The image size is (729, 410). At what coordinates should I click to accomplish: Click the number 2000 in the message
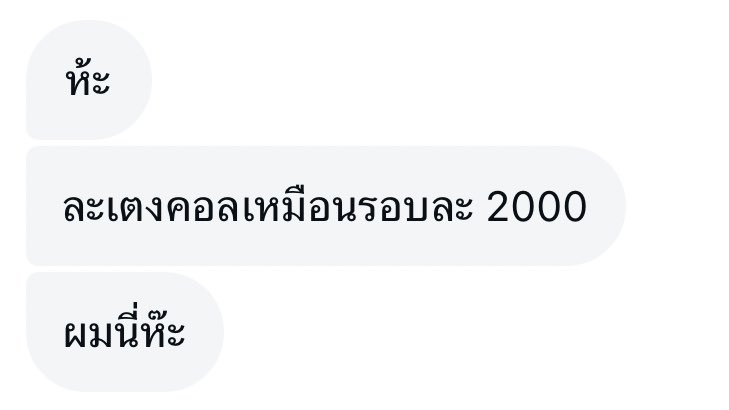pos(537,207)
